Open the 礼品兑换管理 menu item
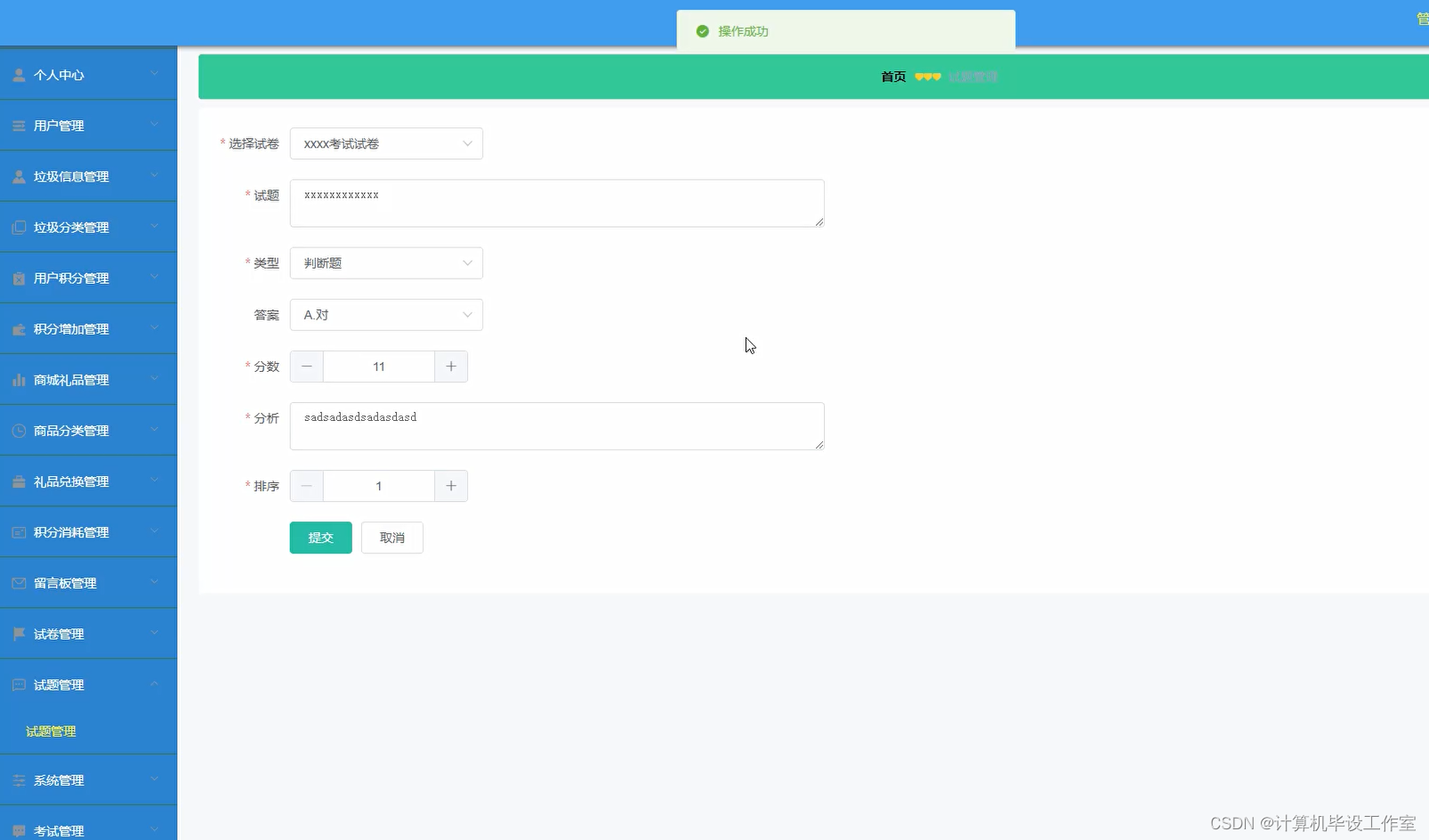Screen dimensions: 1429x840 coord(88,481)
